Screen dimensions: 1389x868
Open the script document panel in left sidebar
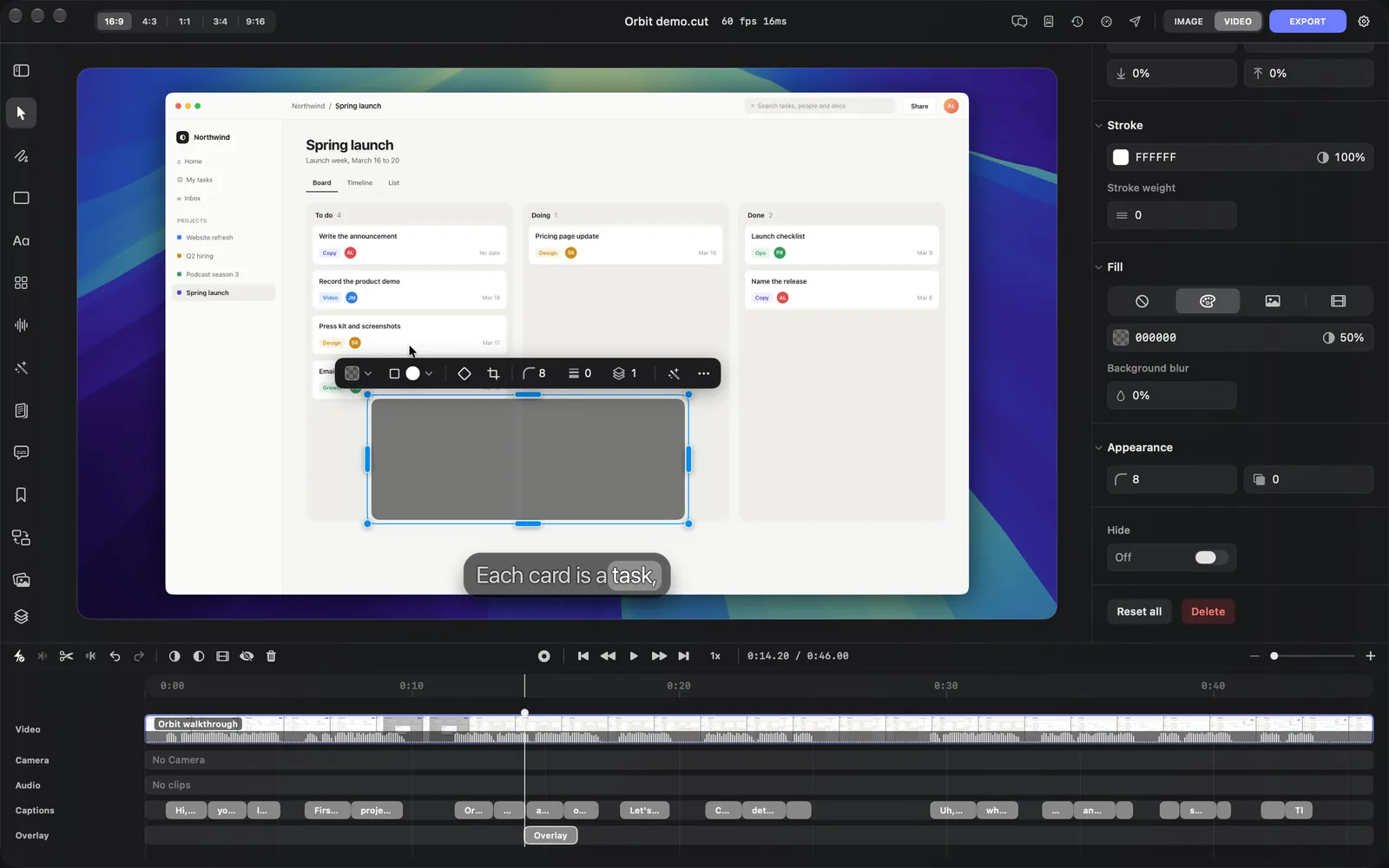point(22,410)
